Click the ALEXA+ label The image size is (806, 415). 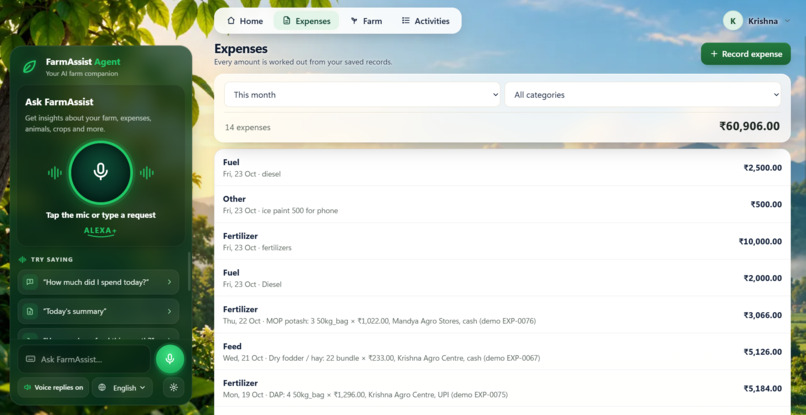(100, 231)
